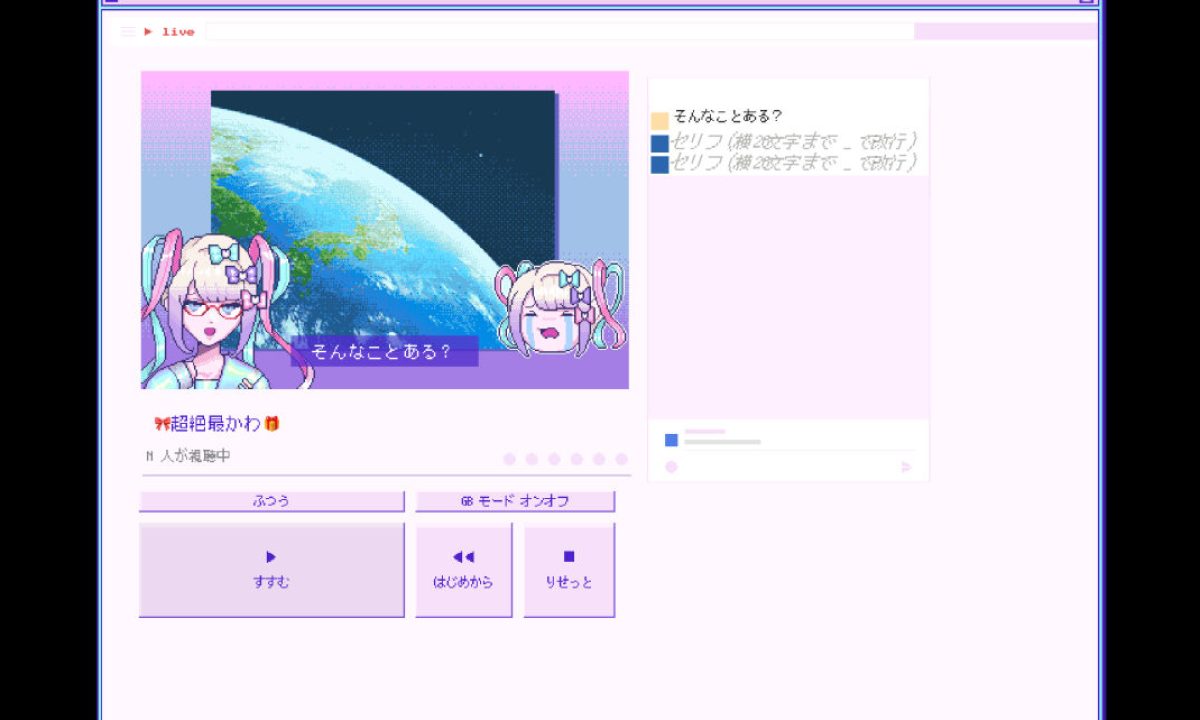The height and width of the screenshot is (720, 1200).
Task: Toggle the first reaction dot
Action: click(x=510, y=459)
